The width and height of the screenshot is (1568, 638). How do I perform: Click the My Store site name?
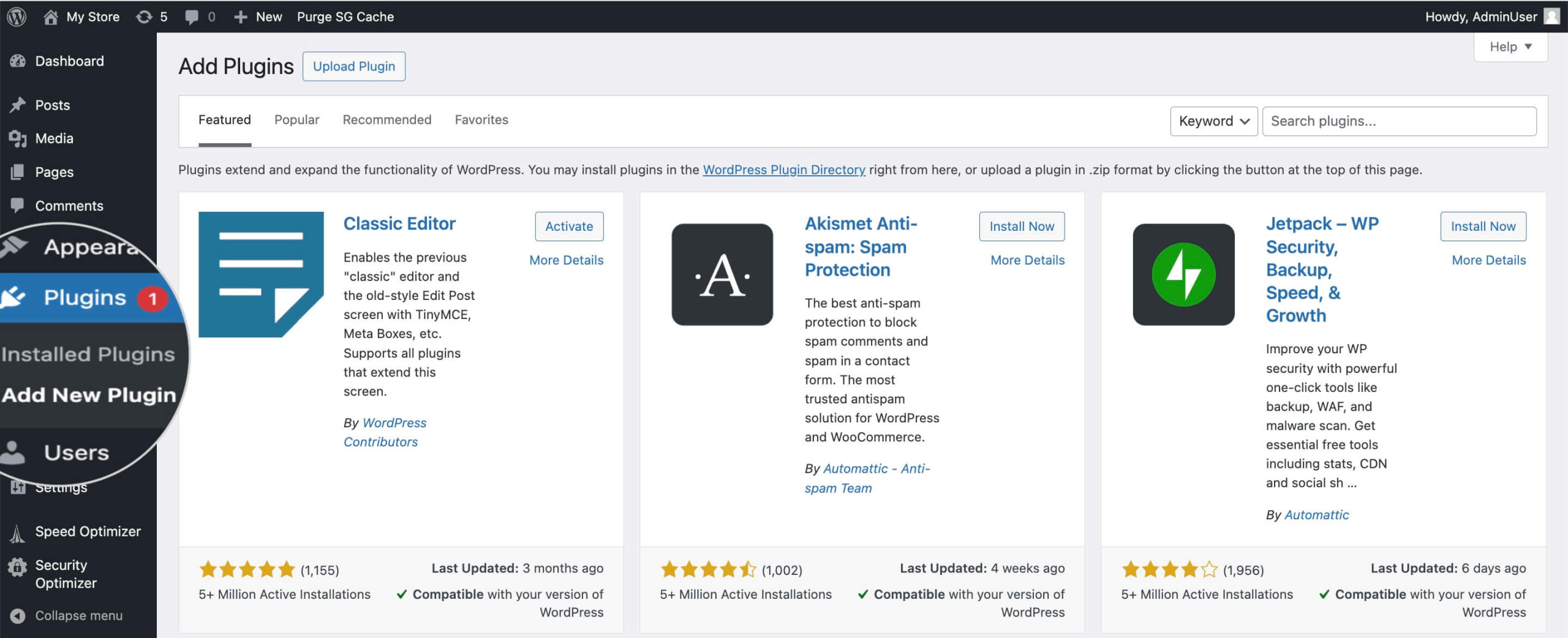93,17
